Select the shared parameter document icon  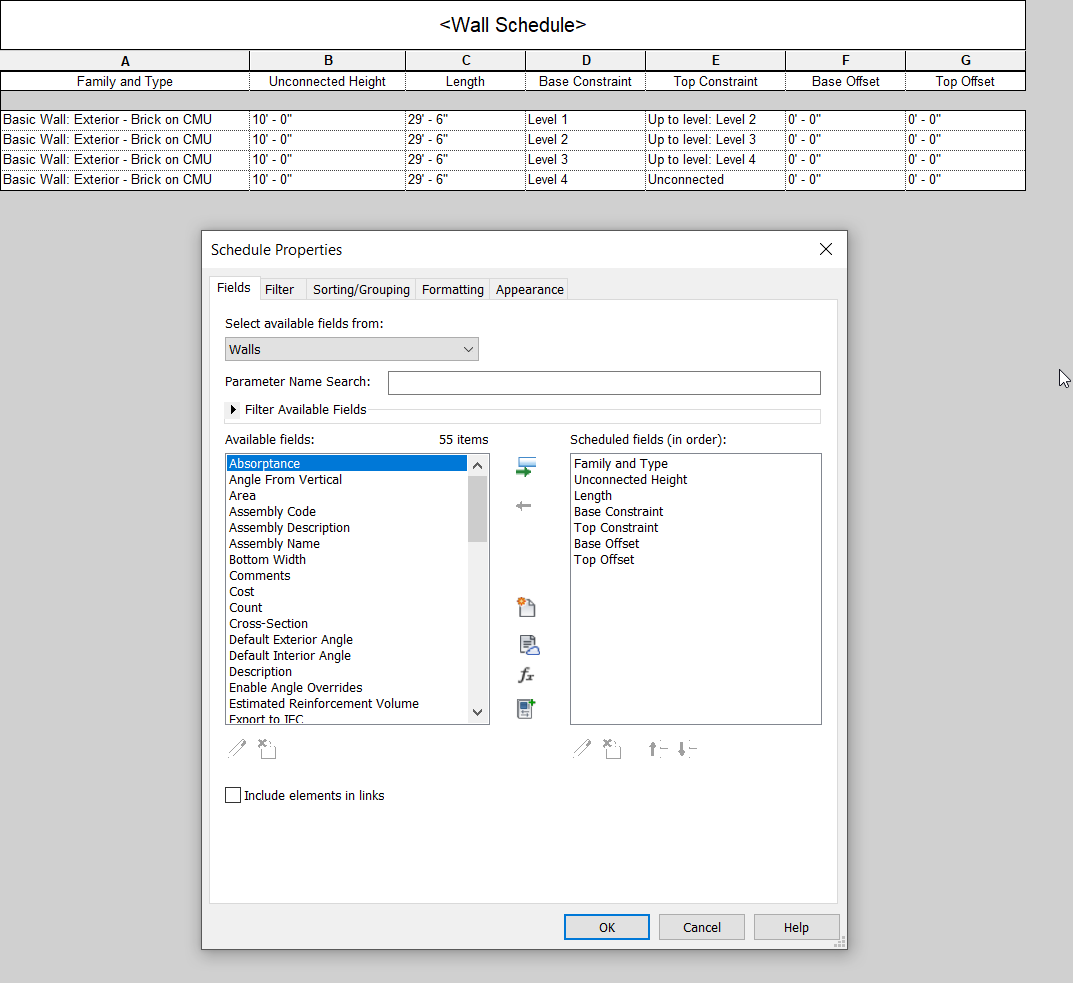[528, 645]
